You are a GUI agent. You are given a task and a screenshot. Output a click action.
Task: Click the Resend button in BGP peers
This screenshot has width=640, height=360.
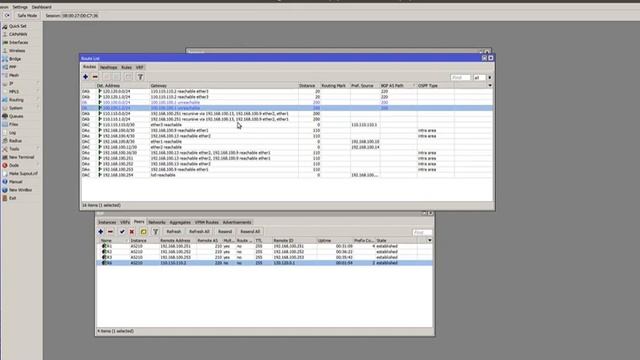tap(224, 232)
